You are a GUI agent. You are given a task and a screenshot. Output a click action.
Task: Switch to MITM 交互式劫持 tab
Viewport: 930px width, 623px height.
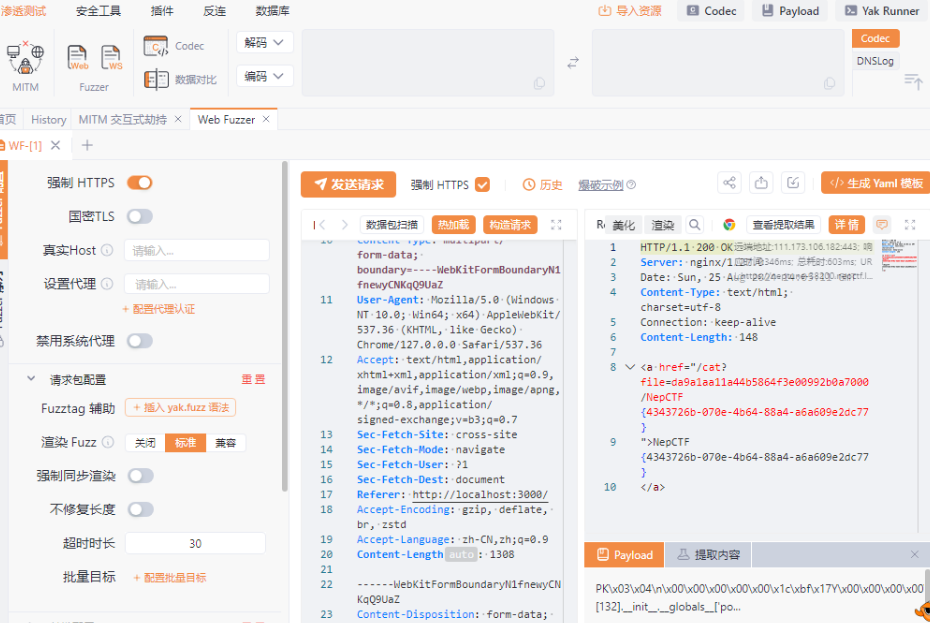point(123,119)
